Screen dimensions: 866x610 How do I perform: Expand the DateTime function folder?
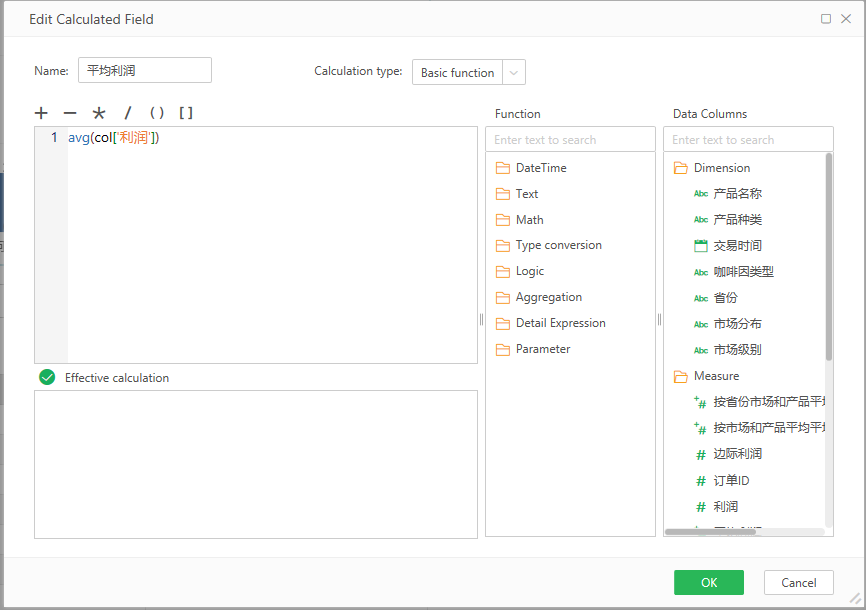540,167
